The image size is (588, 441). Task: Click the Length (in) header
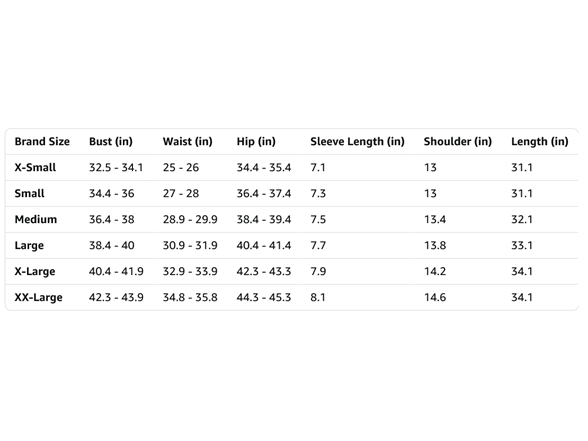[x=540, y=142]
